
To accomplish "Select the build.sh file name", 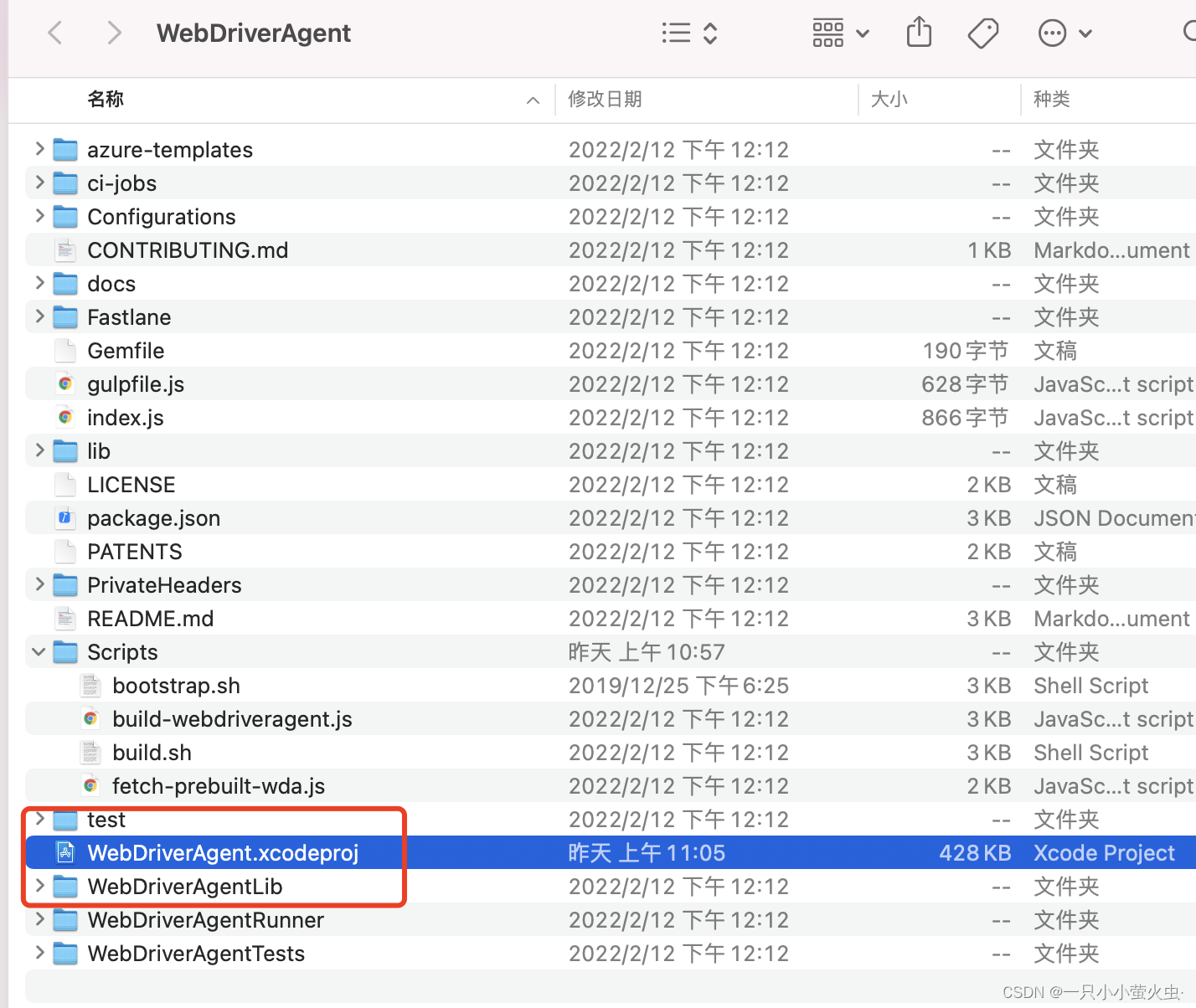I will (152, 753).
